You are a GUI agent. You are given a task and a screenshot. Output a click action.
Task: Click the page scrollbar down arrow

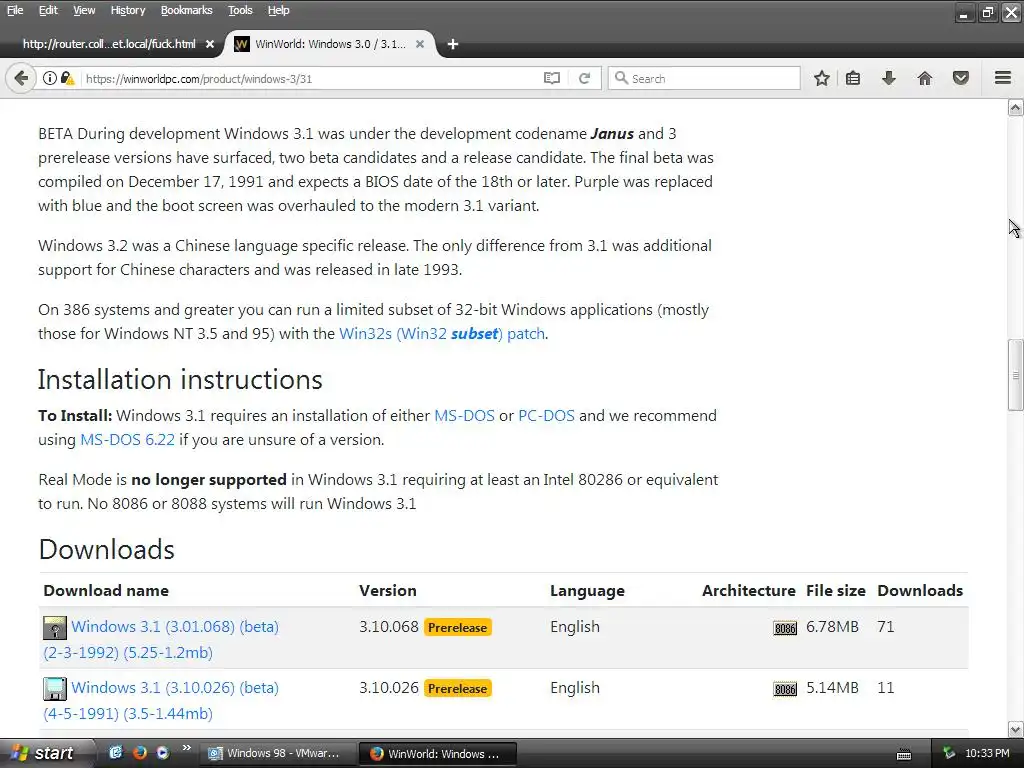tap(1016, 729)
